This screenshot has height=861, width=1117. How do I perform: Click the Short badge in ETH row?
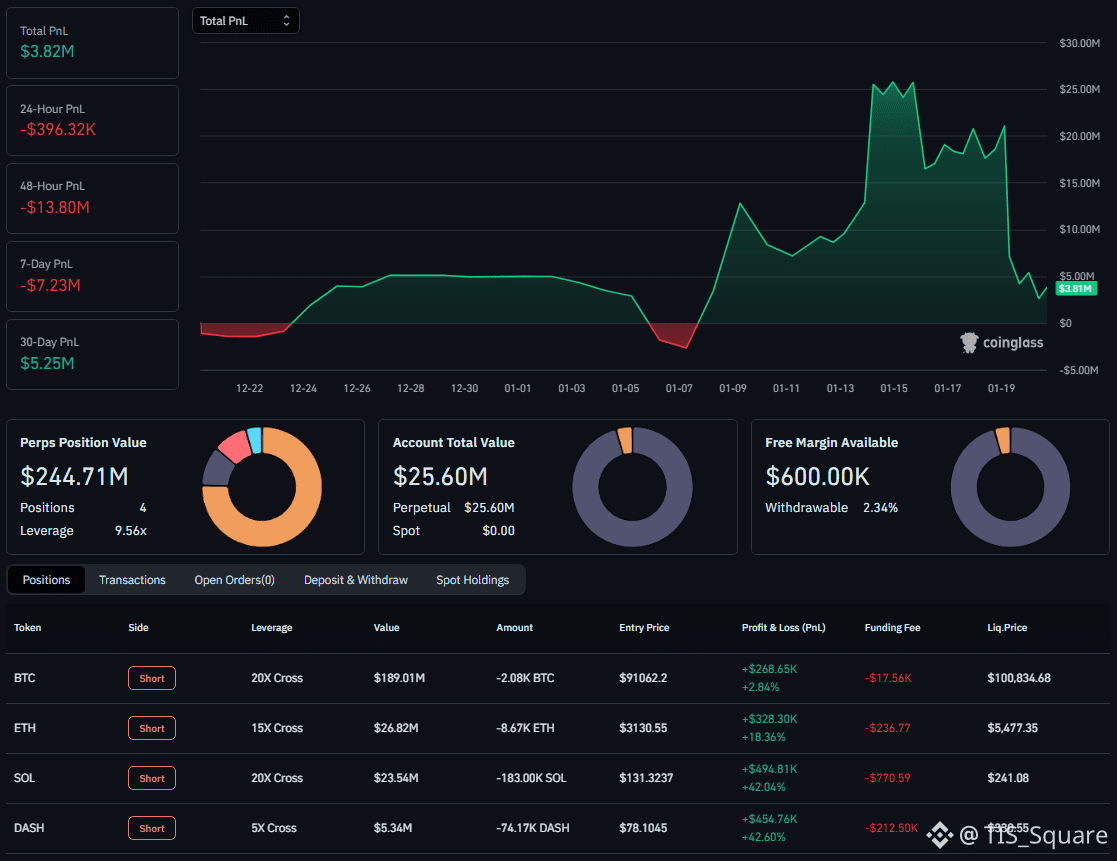152,728
